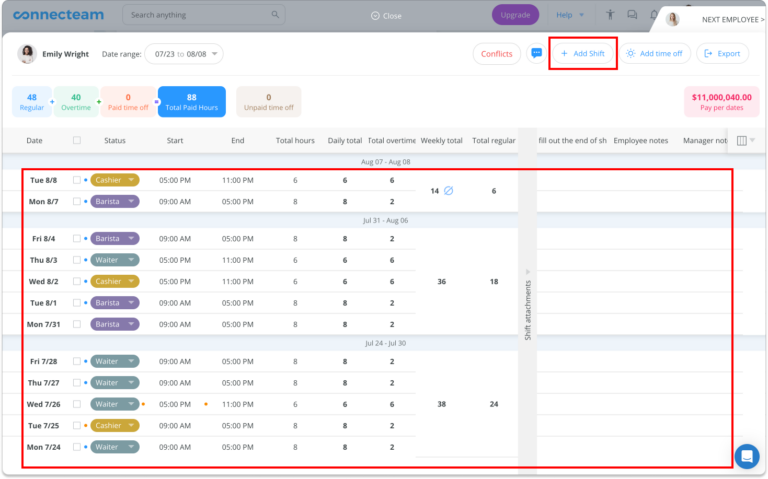
Task: Click in the Search anything field
Action: [x=204, y=15]
